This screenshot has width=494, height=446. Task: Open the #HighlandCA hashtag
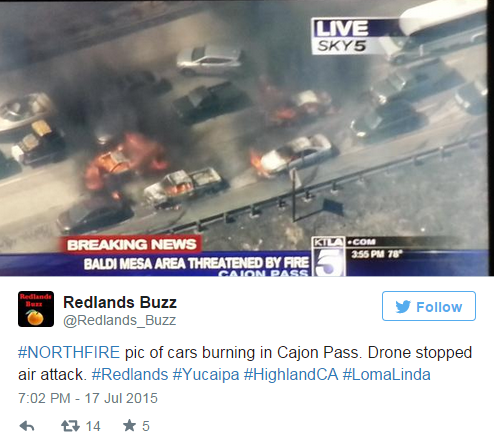[291, 374]
